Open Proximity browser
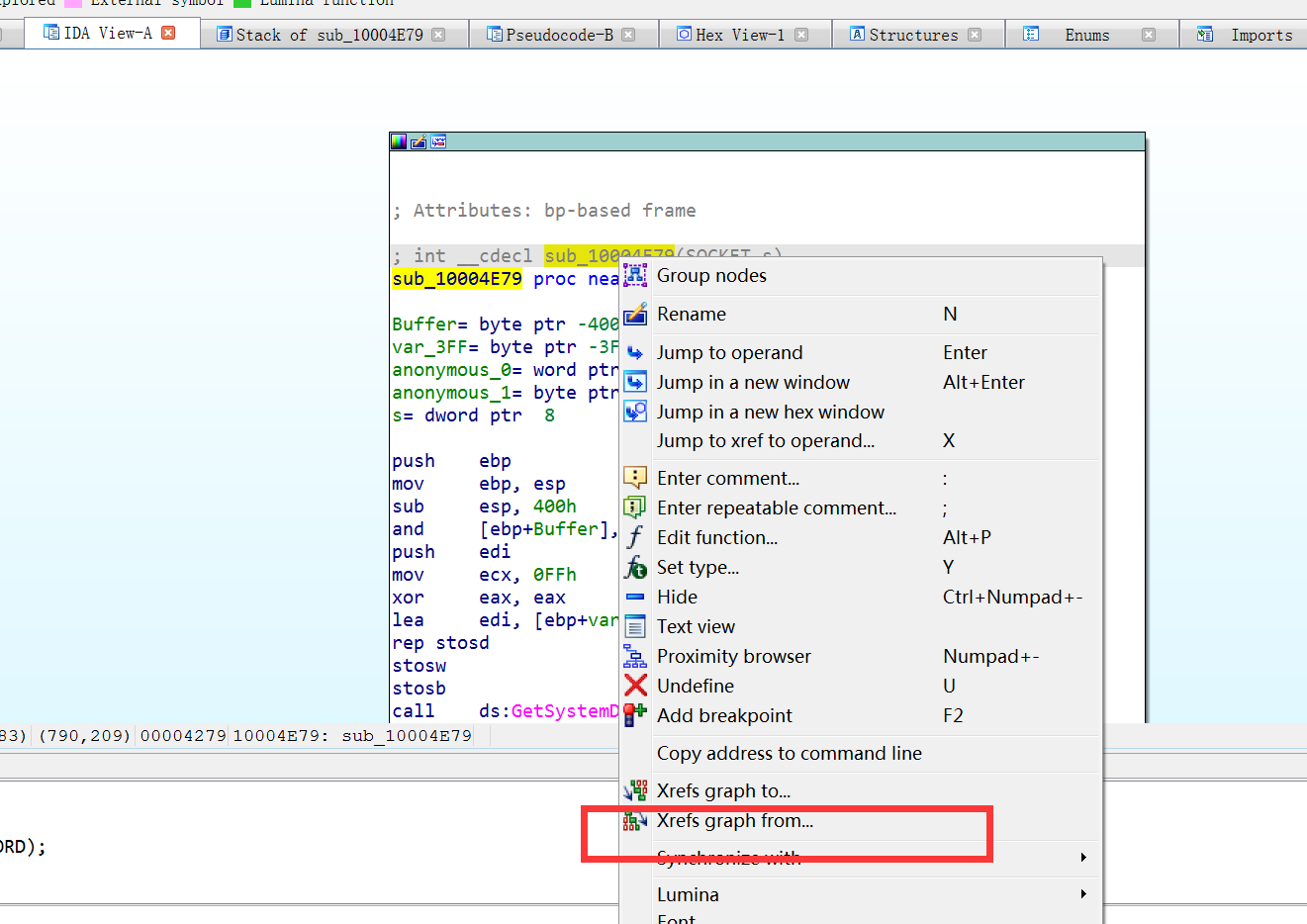 click(x=860, y=657)
